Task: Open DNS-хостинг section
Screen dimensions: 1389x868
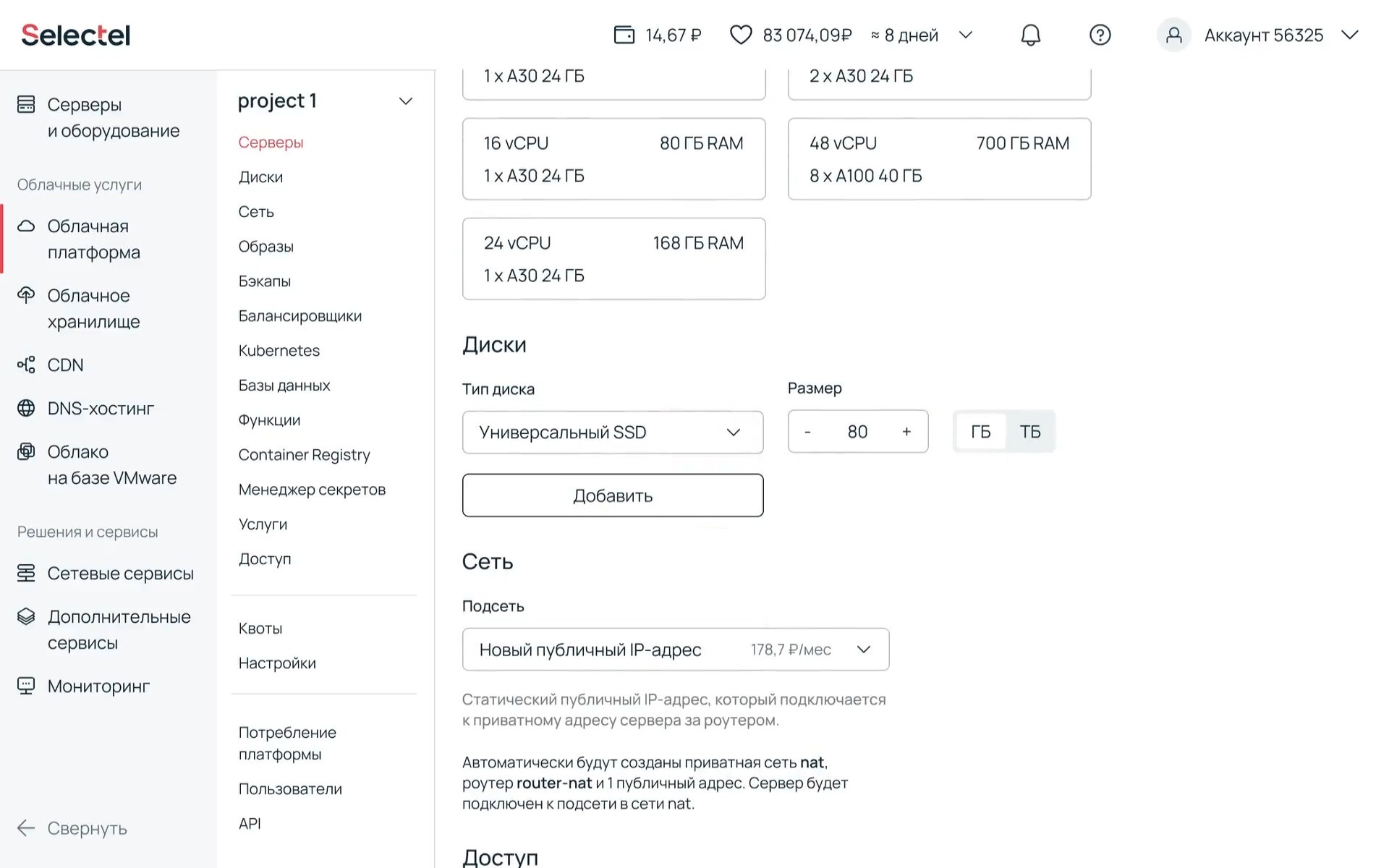Action: coord(100,409)
